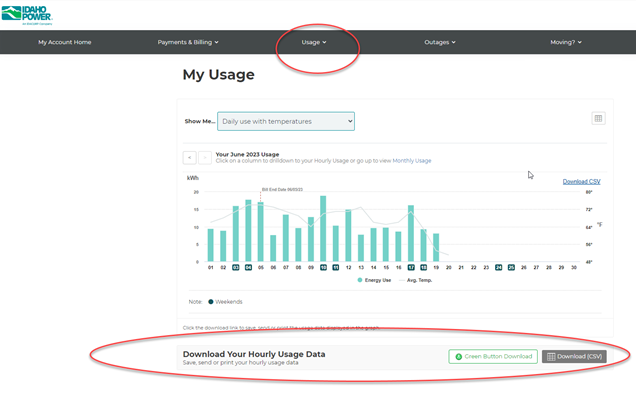Image resolution: width=636 pixels, height=394 pixels.
Task: Click Download Your Hourly Usage Data heading
Action: [254, 354]
